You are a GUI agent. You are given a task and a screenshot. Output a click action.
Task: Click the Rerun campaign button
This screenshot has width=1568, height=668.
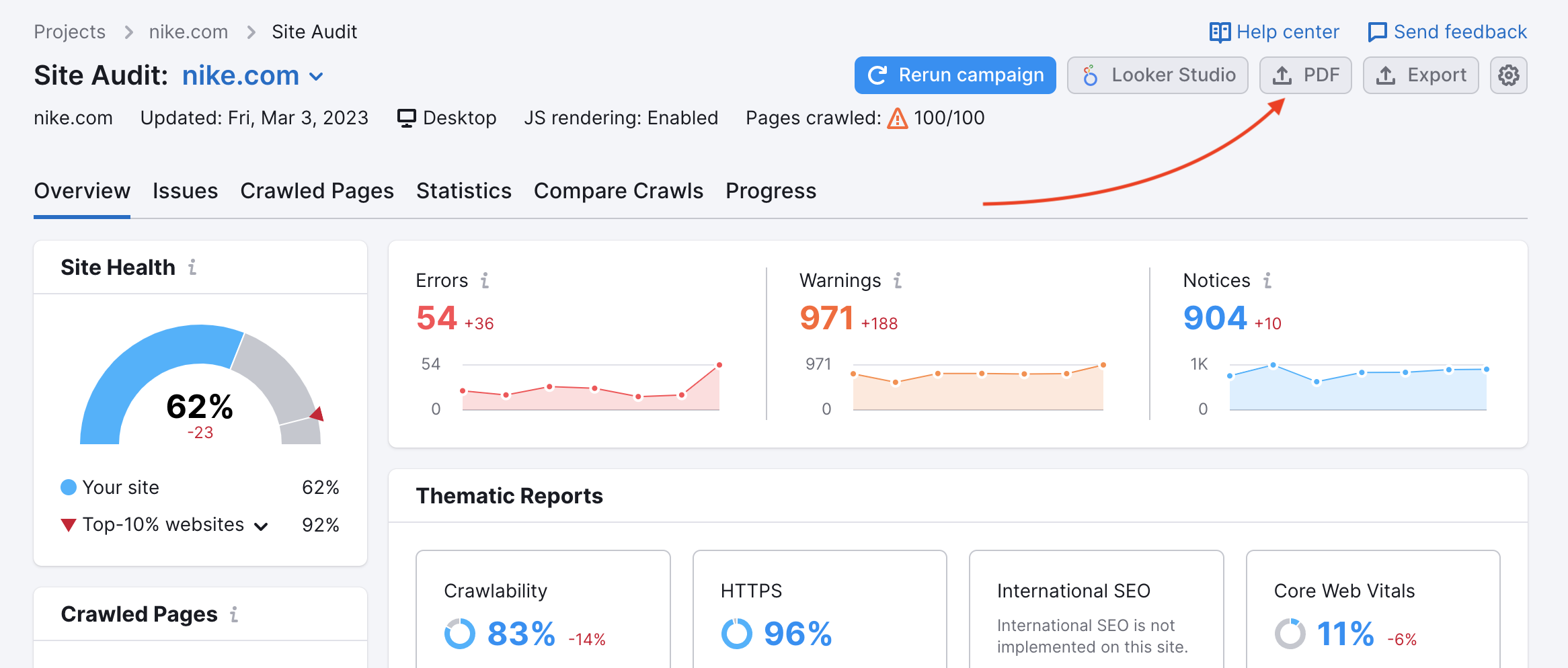coord(955,75)
